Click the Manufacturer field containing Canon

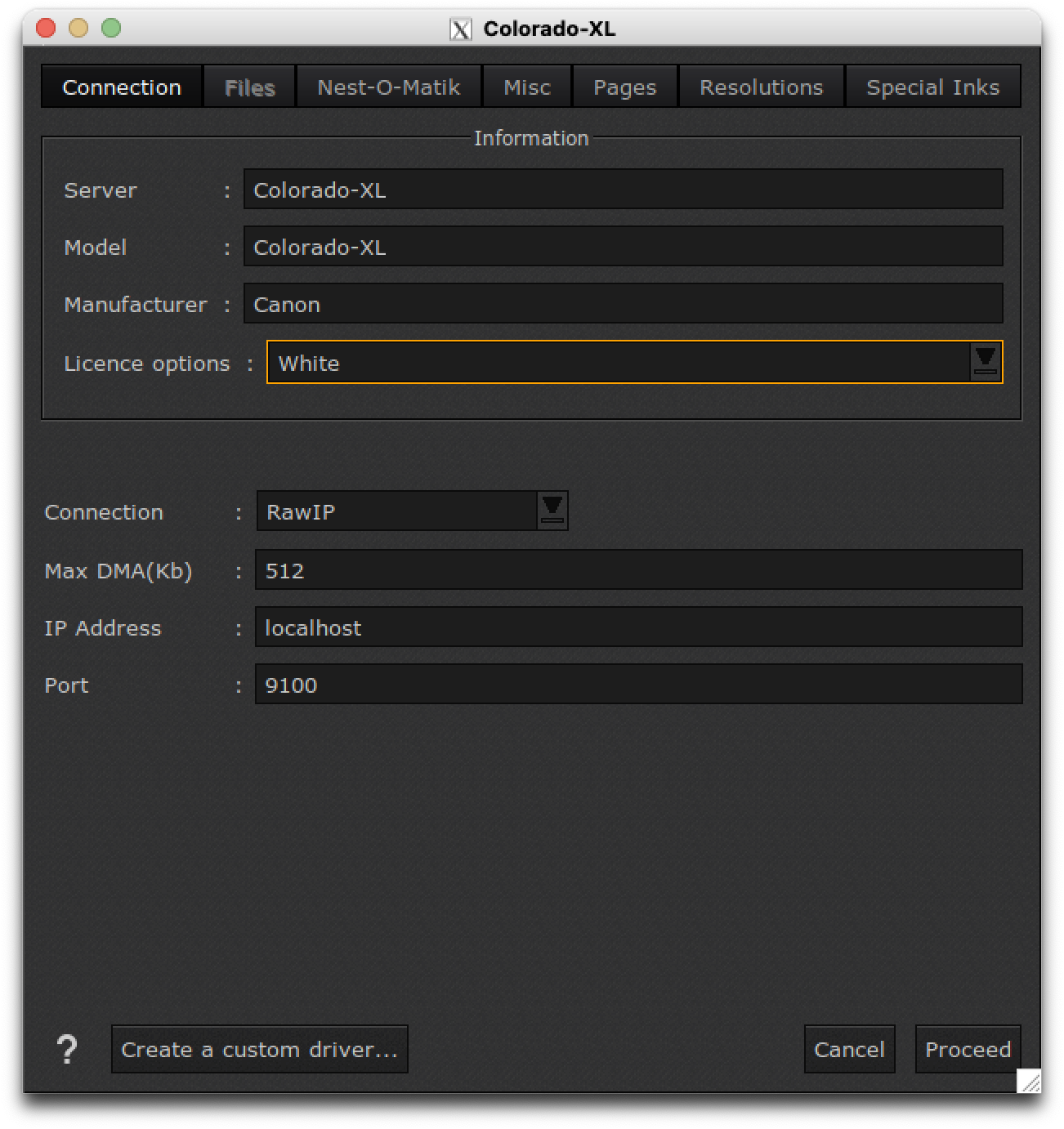tap(623, 304)
